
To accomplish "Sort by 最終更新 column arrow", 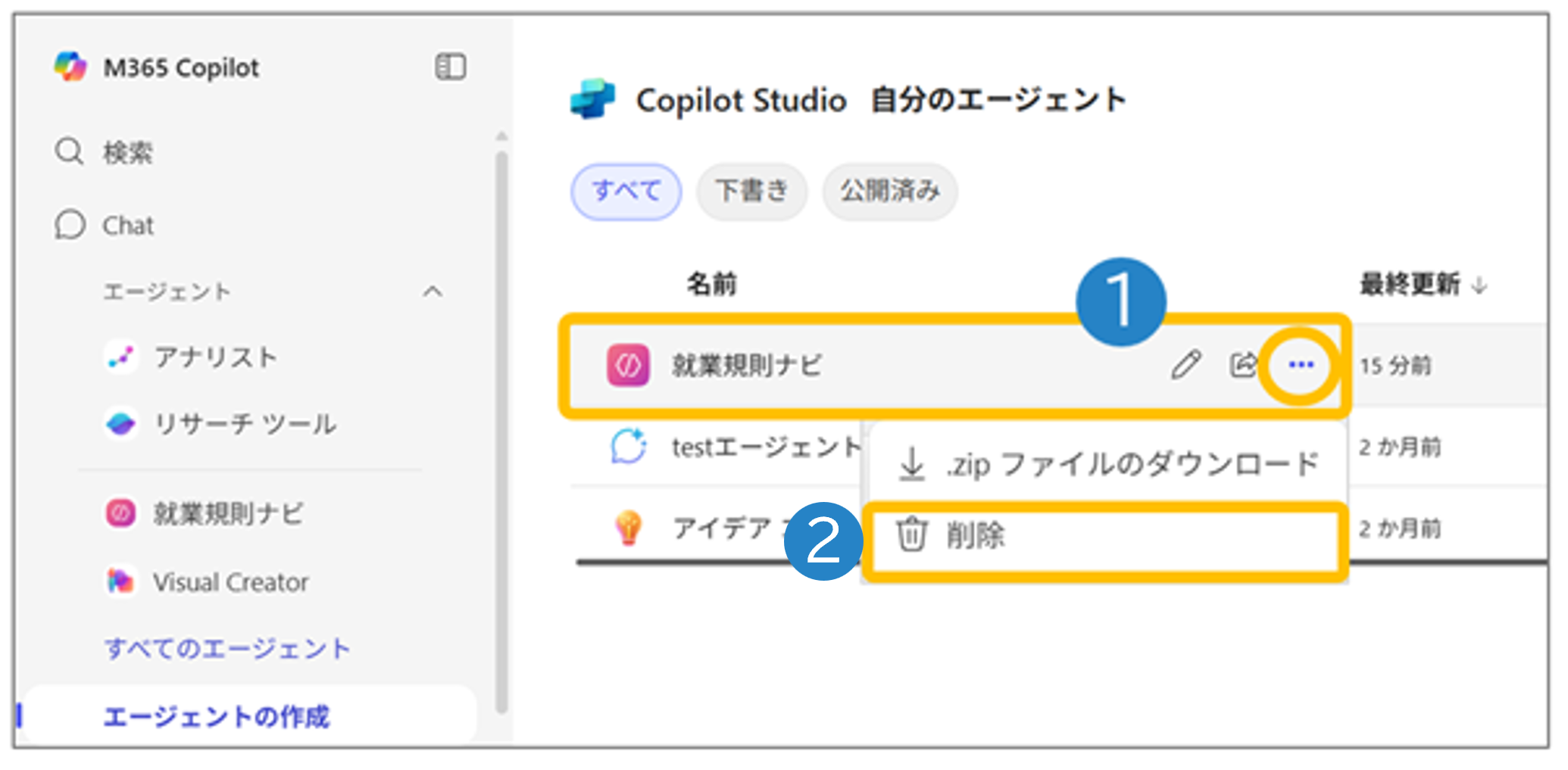I will point(1479,285).
